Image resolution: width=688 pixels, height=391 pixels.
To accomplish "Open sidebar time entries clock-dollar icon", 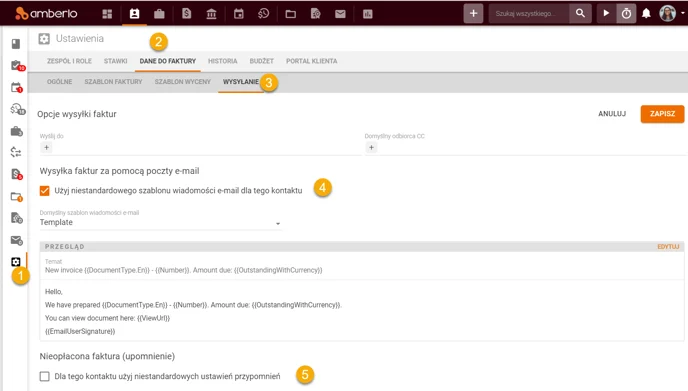I will pos(17,109).
